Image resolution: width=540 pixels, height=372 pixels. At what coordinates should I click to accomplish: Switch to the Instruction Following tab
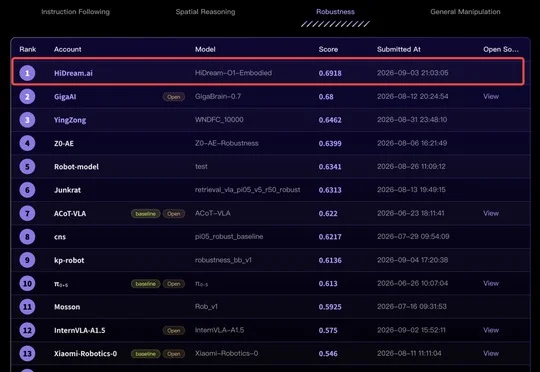click(75, 12)
